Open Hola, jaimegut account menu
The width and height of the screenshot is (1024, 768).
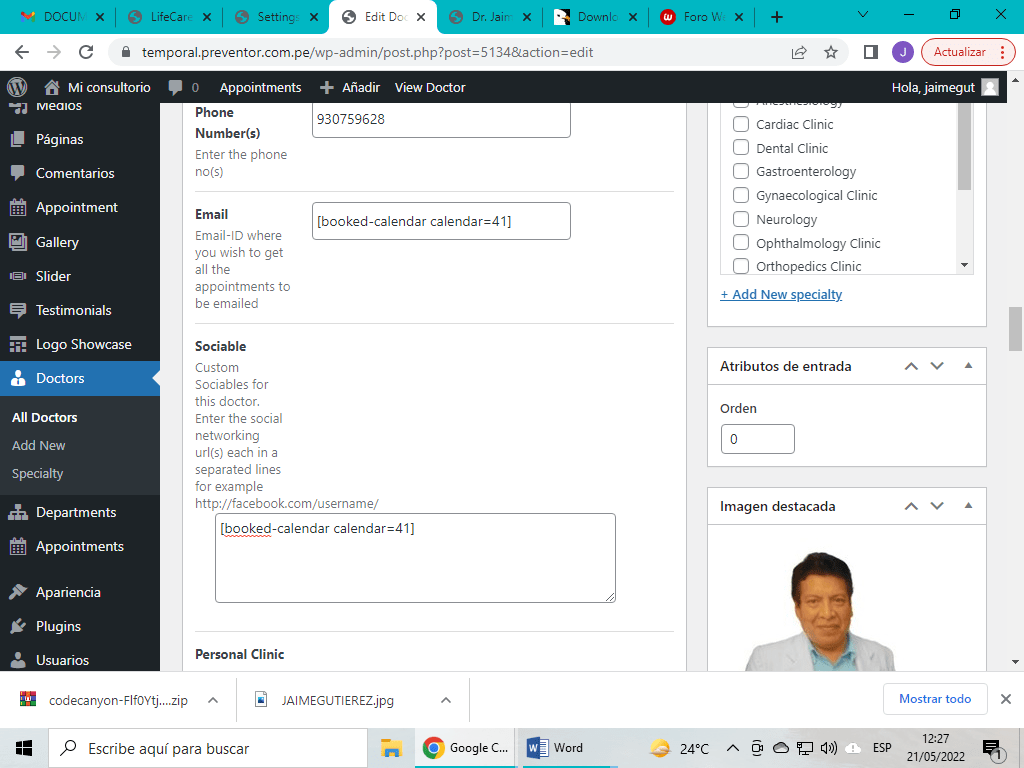[945, 88]
